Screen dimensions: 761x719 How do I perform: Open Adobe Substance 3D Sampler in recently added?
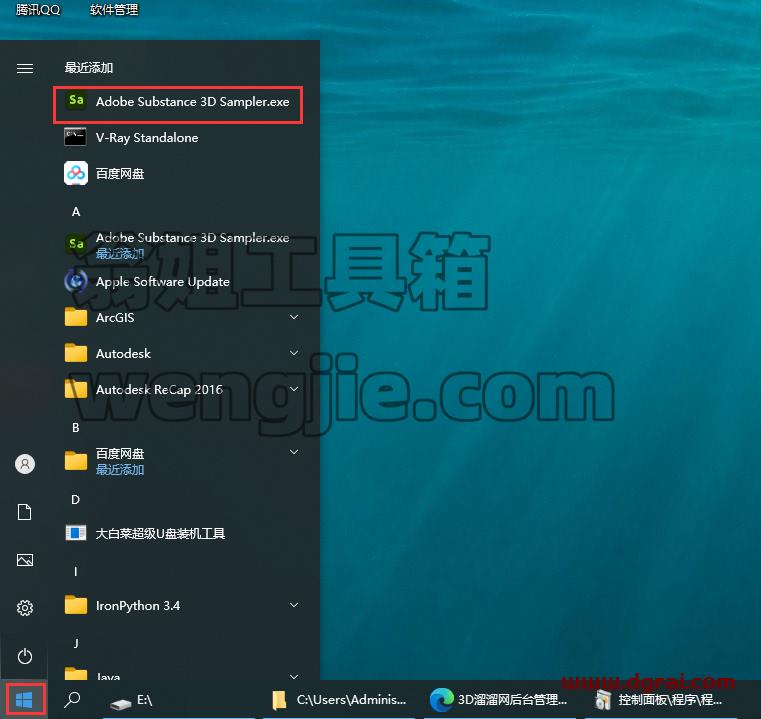coord(178,101)
